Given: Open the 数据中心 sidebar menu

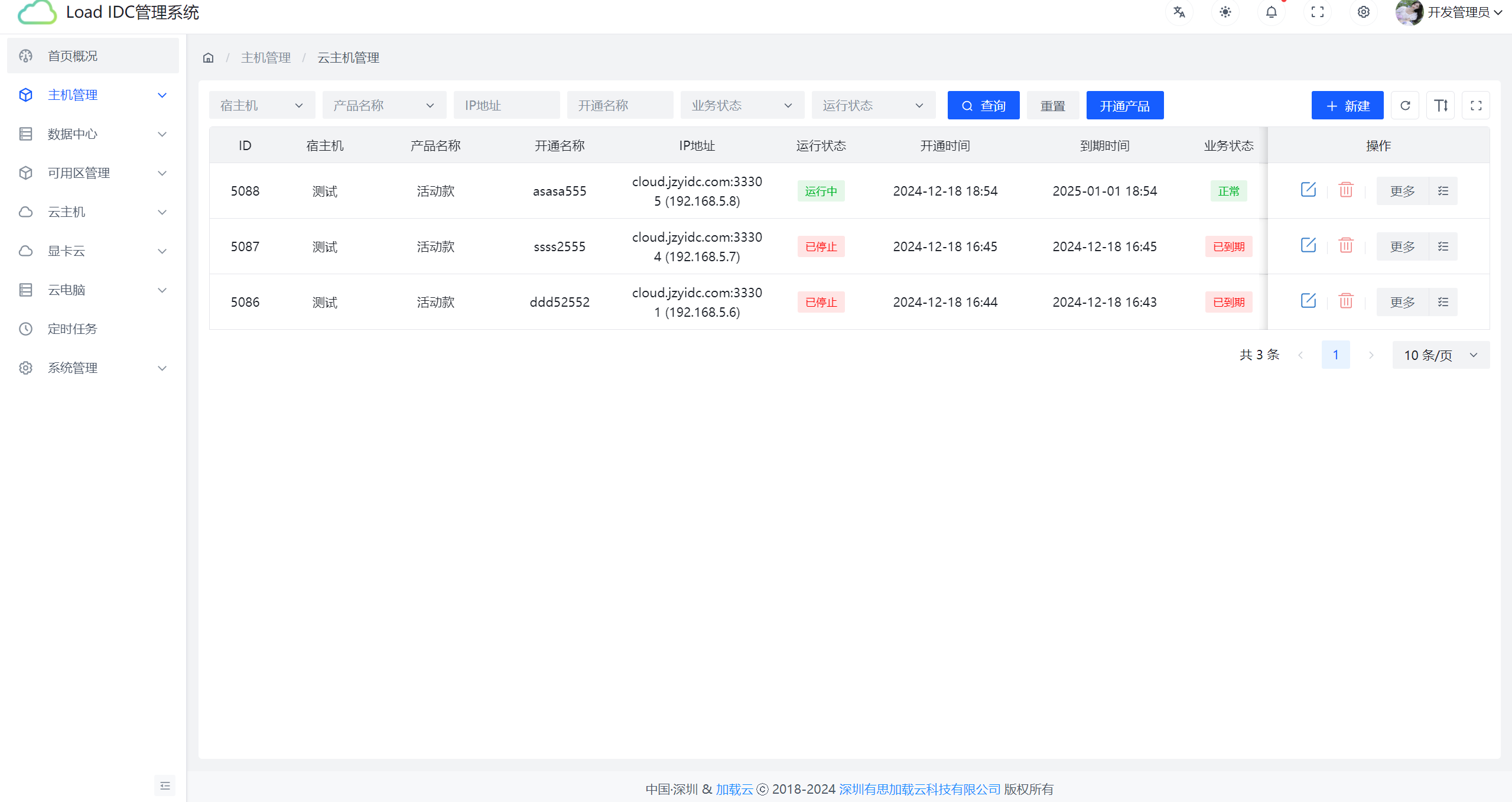Looking at the screenshot, I should [93, 134].
